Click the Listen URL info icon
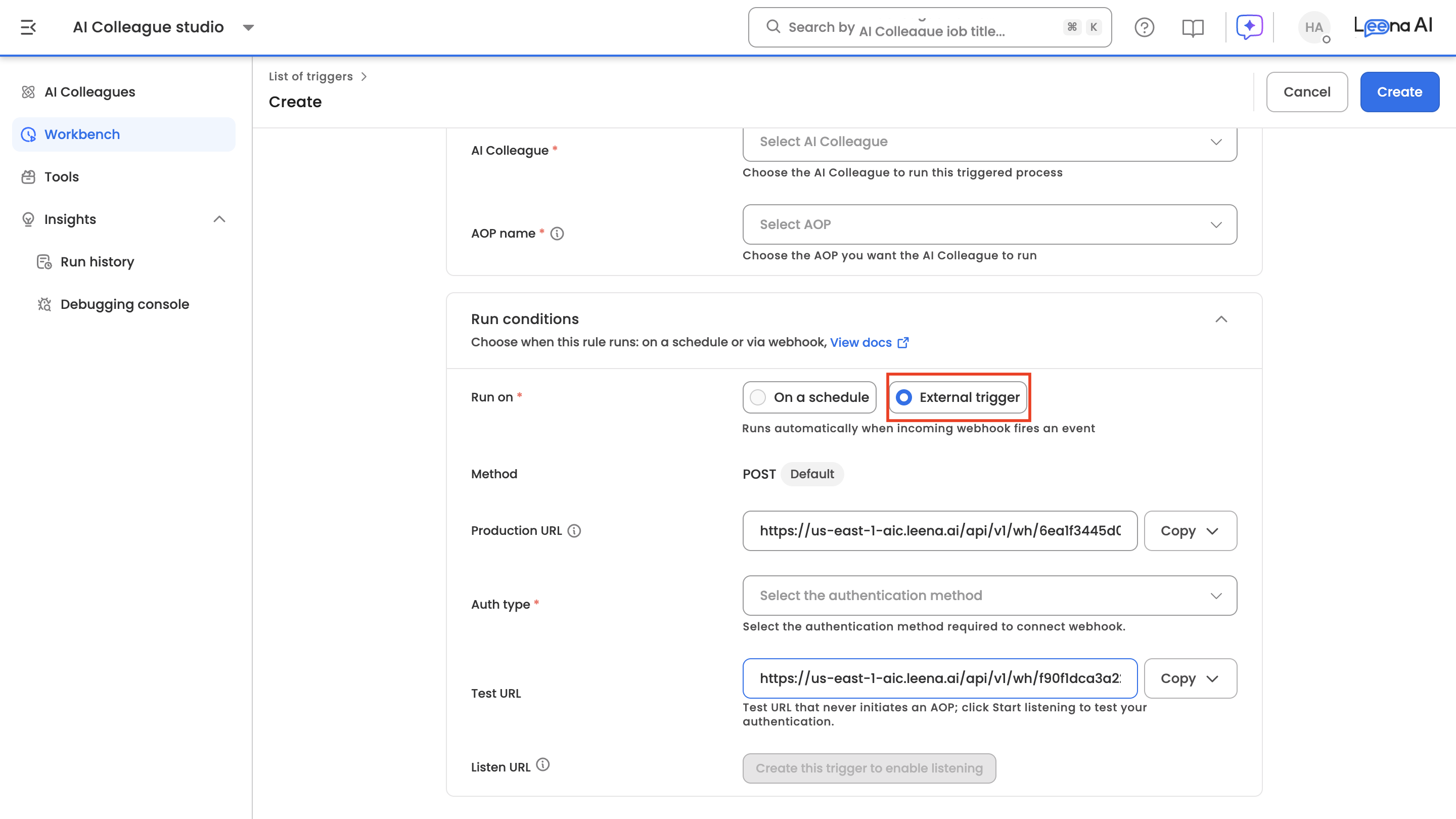 point(542,765)
